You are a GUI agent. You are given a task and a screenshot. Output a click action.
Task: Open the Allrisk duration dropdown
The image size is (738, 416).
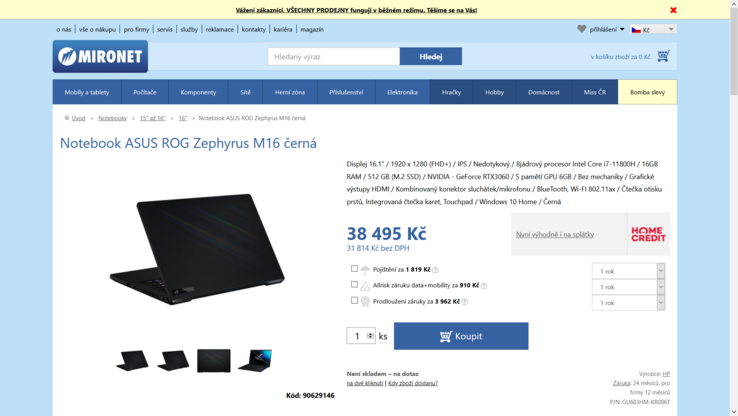coord(628,287)
